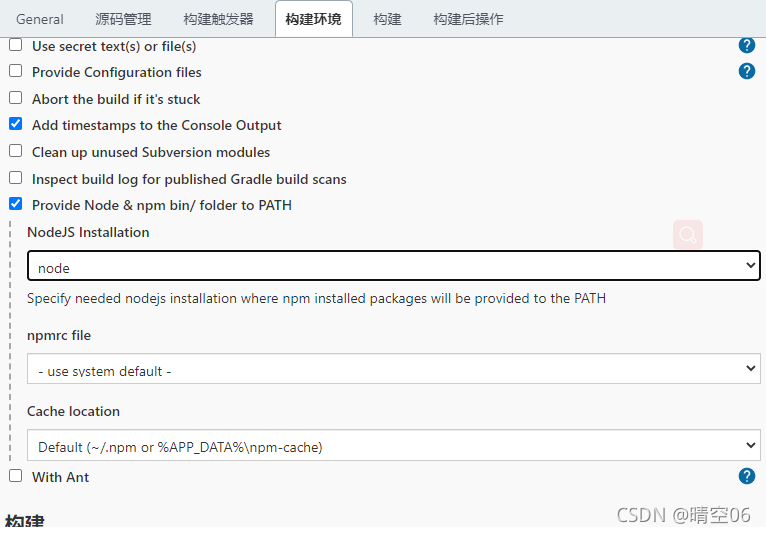Enable Use secret text(s) or file(s)
This screenshot has height=533, width=766.
(15, 45)
